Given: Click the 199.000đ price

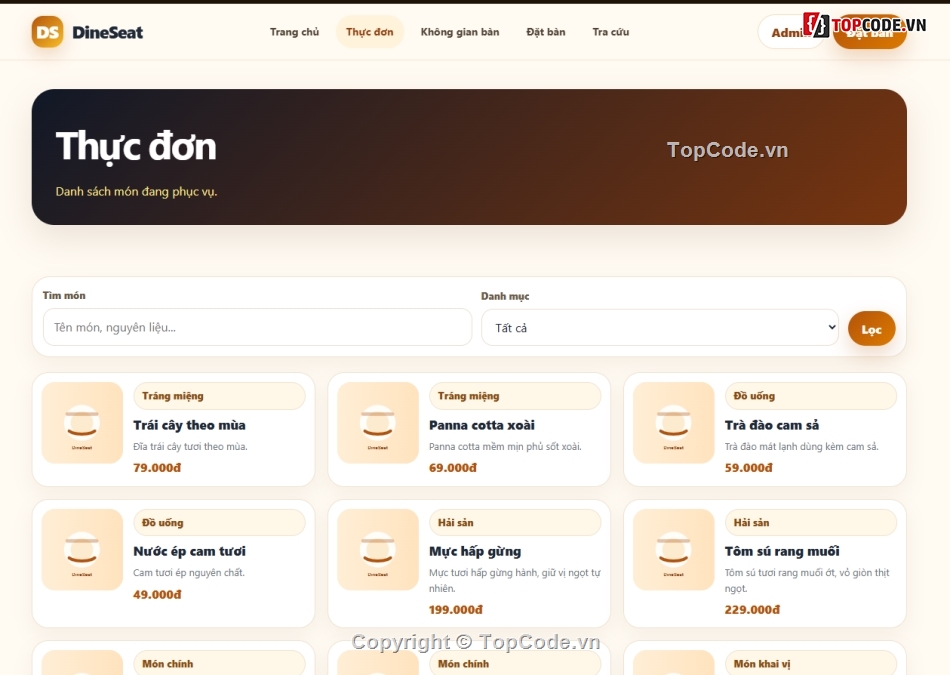Looking at the screenshot, I should point(456,610).
